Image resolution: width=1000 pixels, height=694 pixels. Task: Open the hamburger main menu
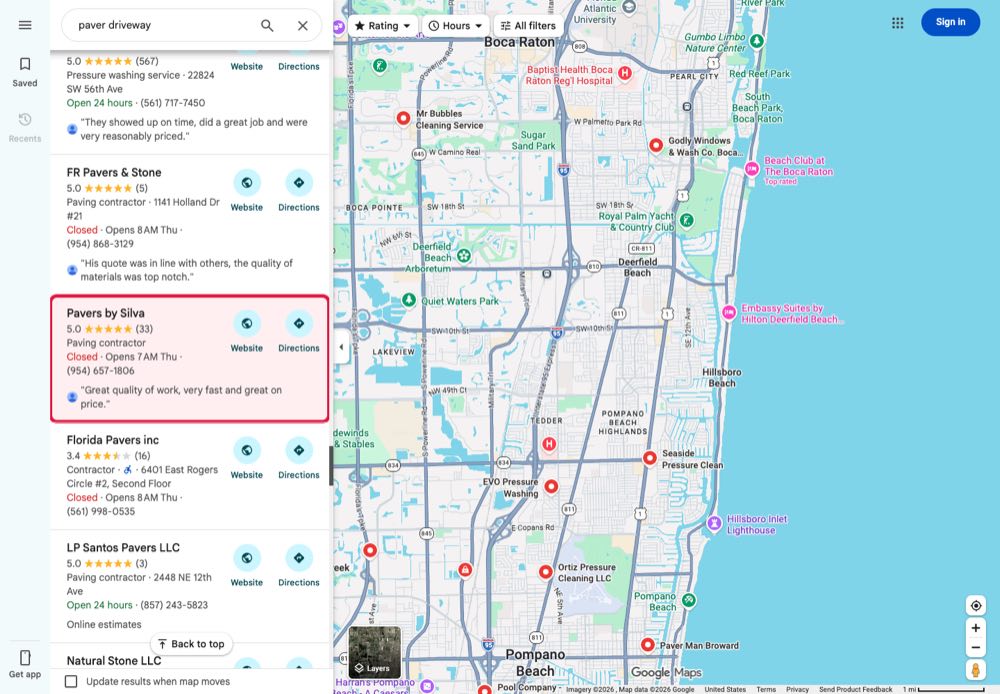point(25,25)
